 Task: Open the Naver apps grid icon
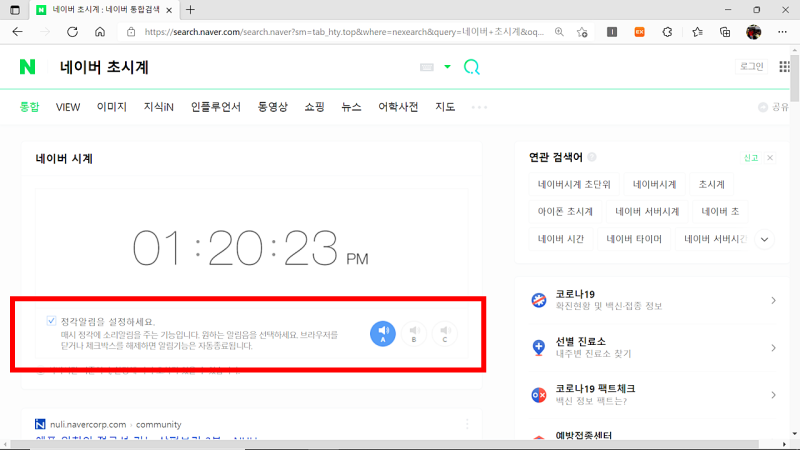click(x=785, y=66)
